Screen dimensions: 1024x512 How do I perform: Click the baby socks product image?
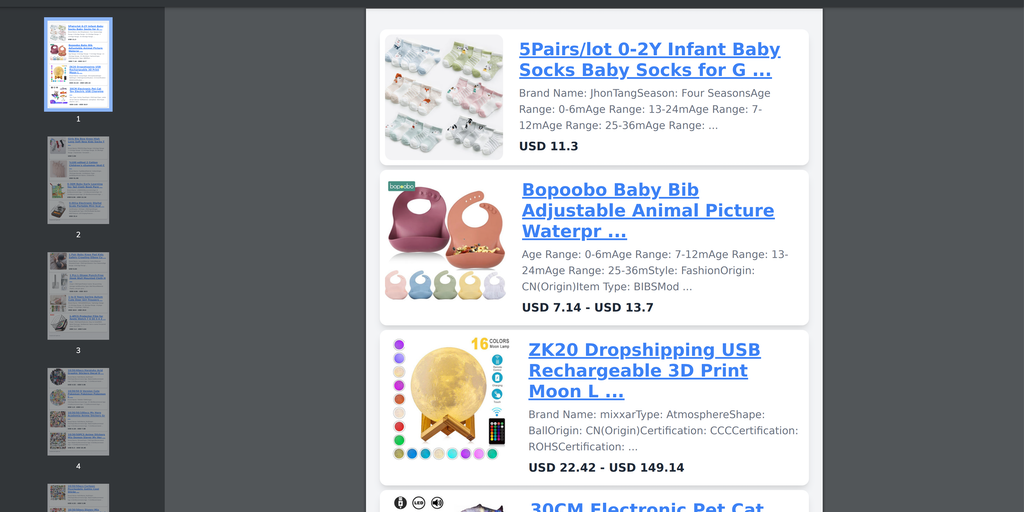point(444,97)
